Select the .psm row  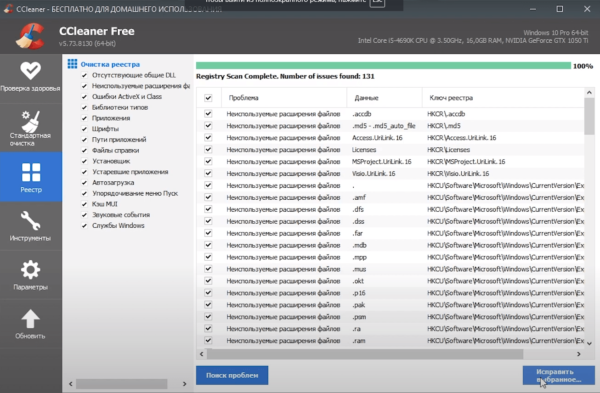point(390,317)
